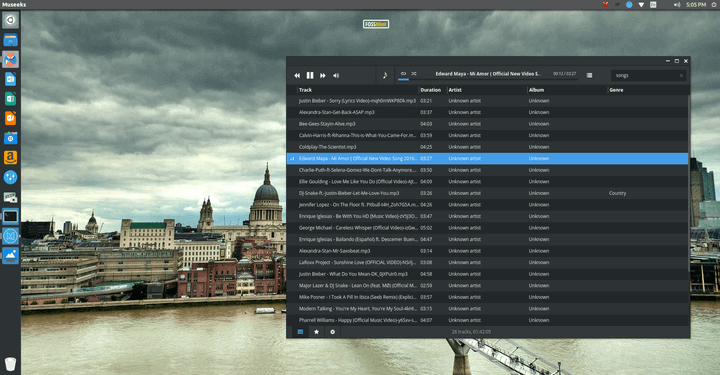Clear the search field with X
This screenshot has height=375, width=720.
pyautogui.click(x=681, y=75)
